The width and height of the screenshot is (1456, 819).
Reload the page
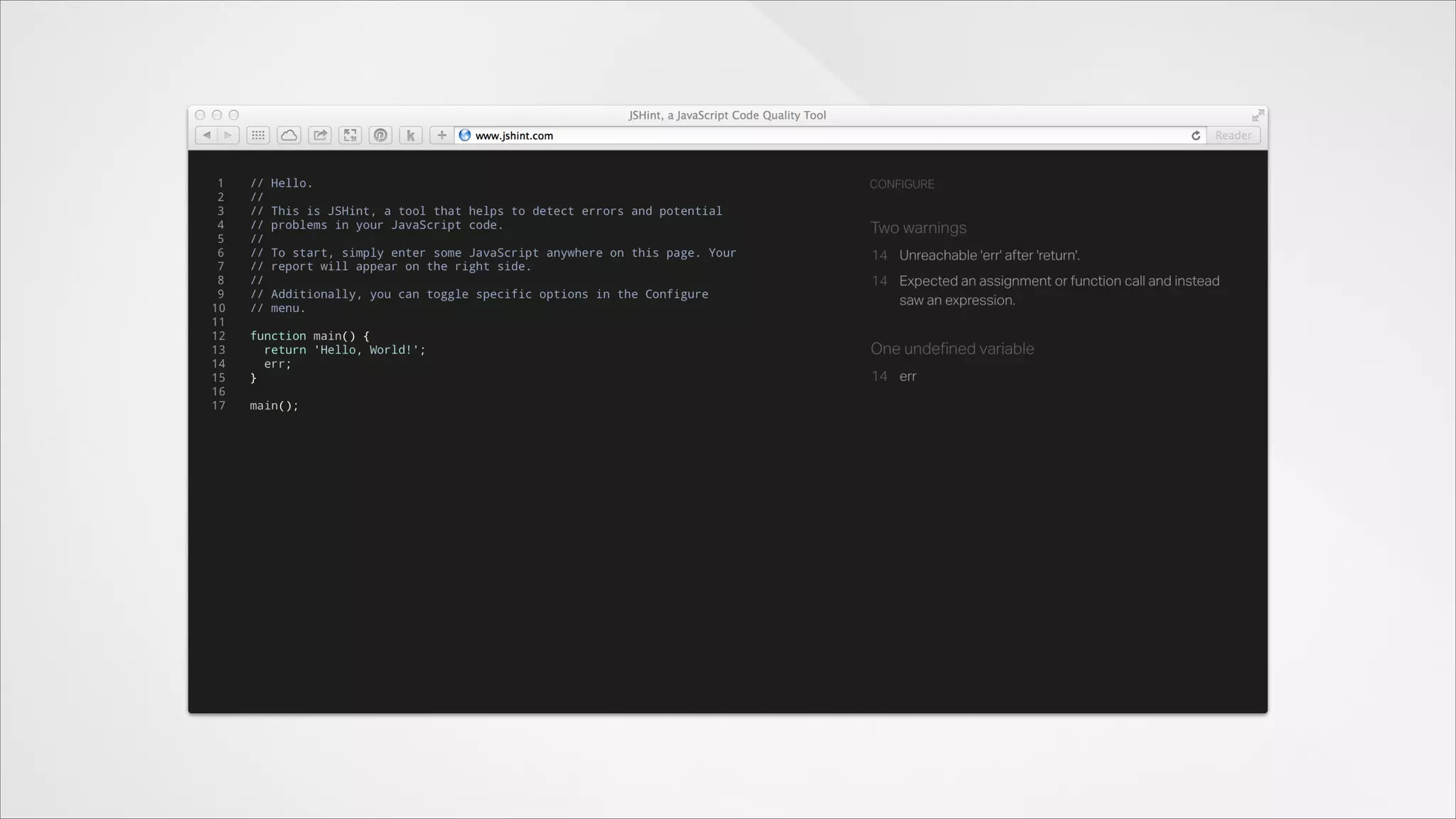pos(1196,135)
